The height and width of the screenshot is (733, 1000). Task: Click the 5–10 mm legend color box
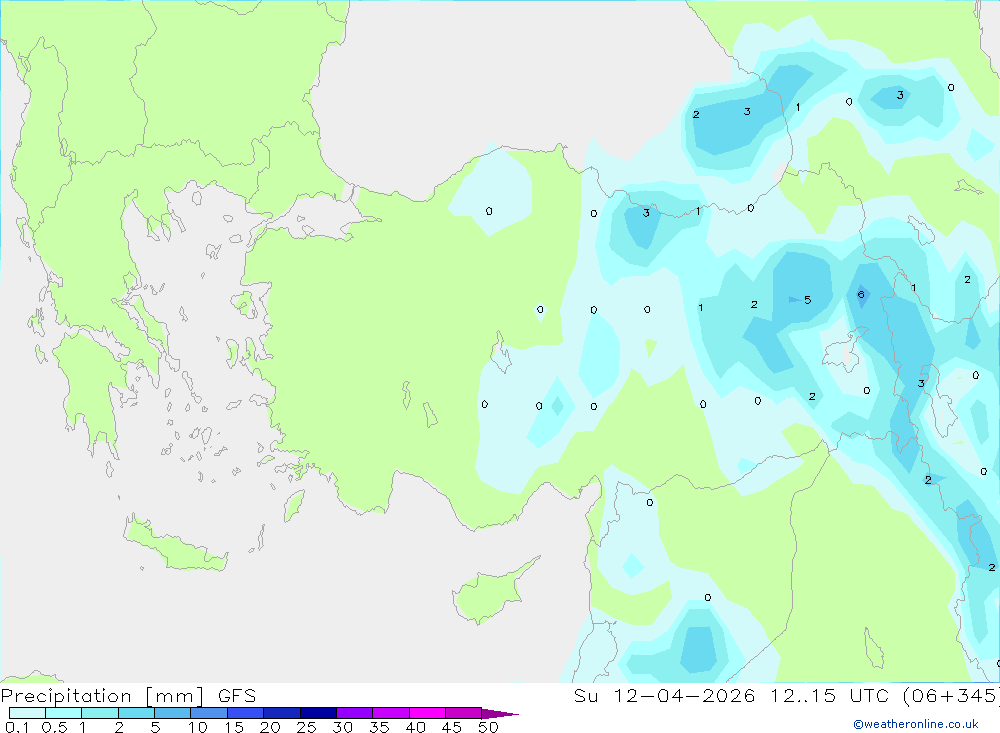pos(173,713)
